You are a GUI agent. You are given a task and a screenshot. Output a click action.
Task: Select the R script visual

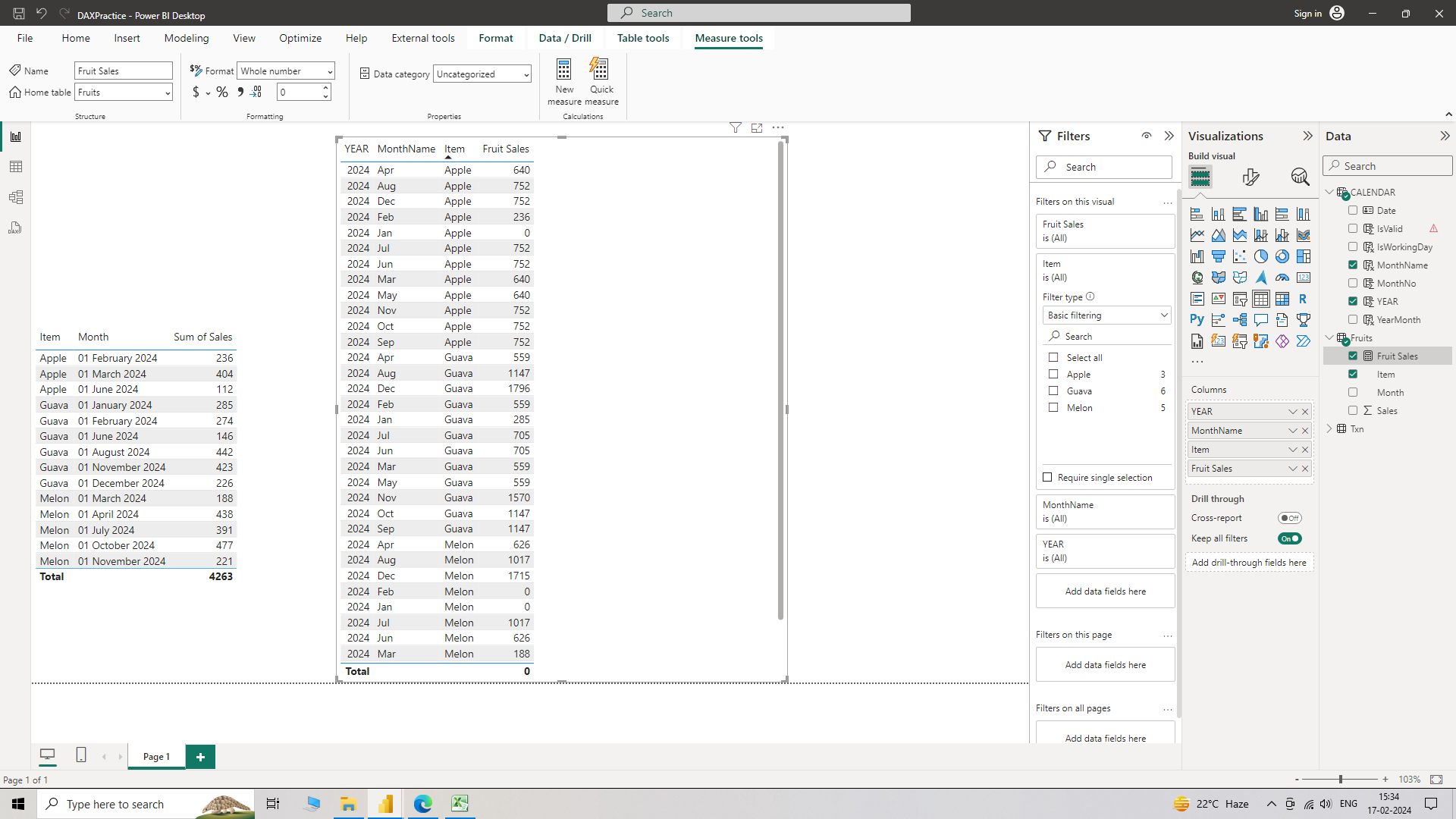(1303, 299)
